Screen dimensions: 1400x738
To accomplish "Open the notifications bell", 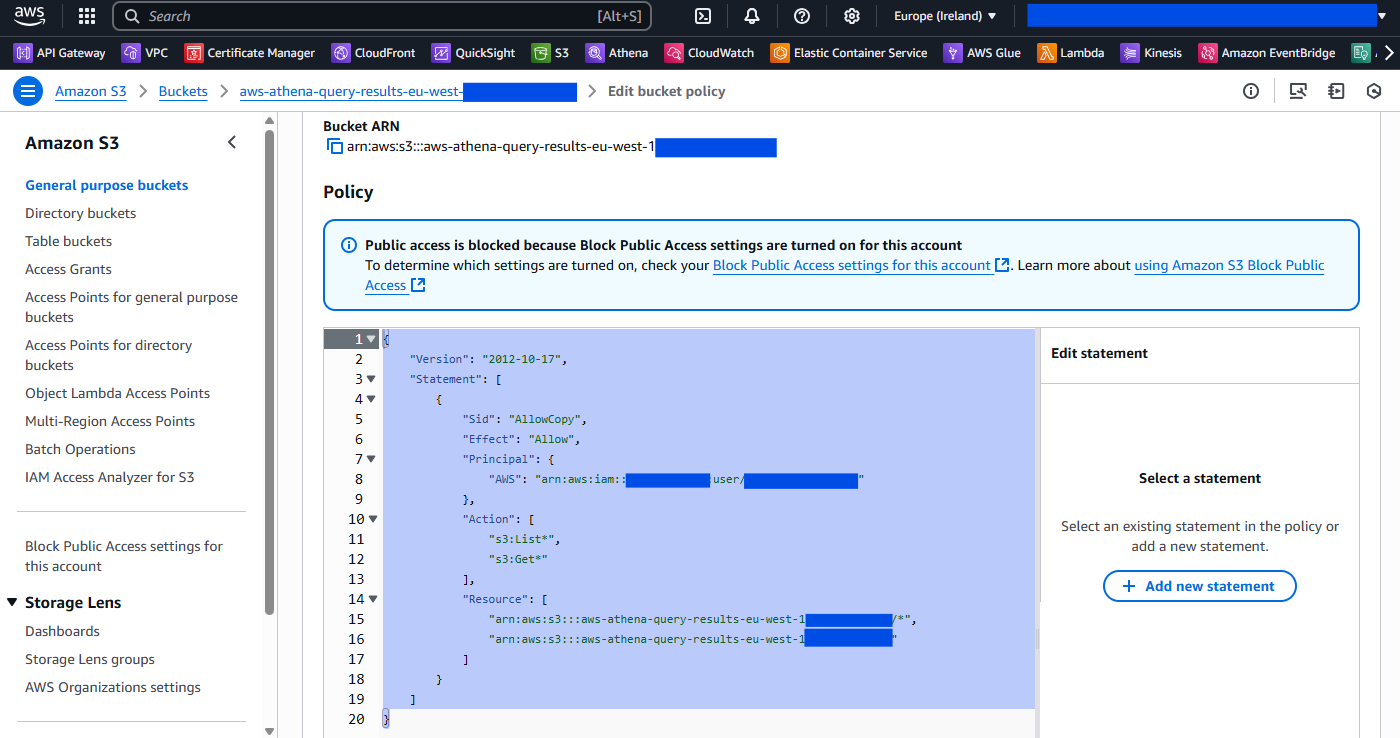I will pyautogui.click(x=752, y=16).
